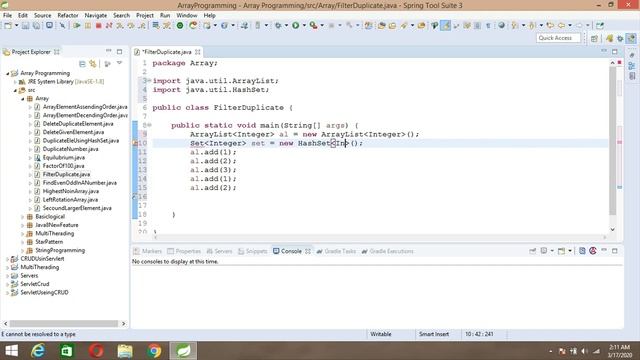Click the green Run button in toolbar

[x=295, y=25]
